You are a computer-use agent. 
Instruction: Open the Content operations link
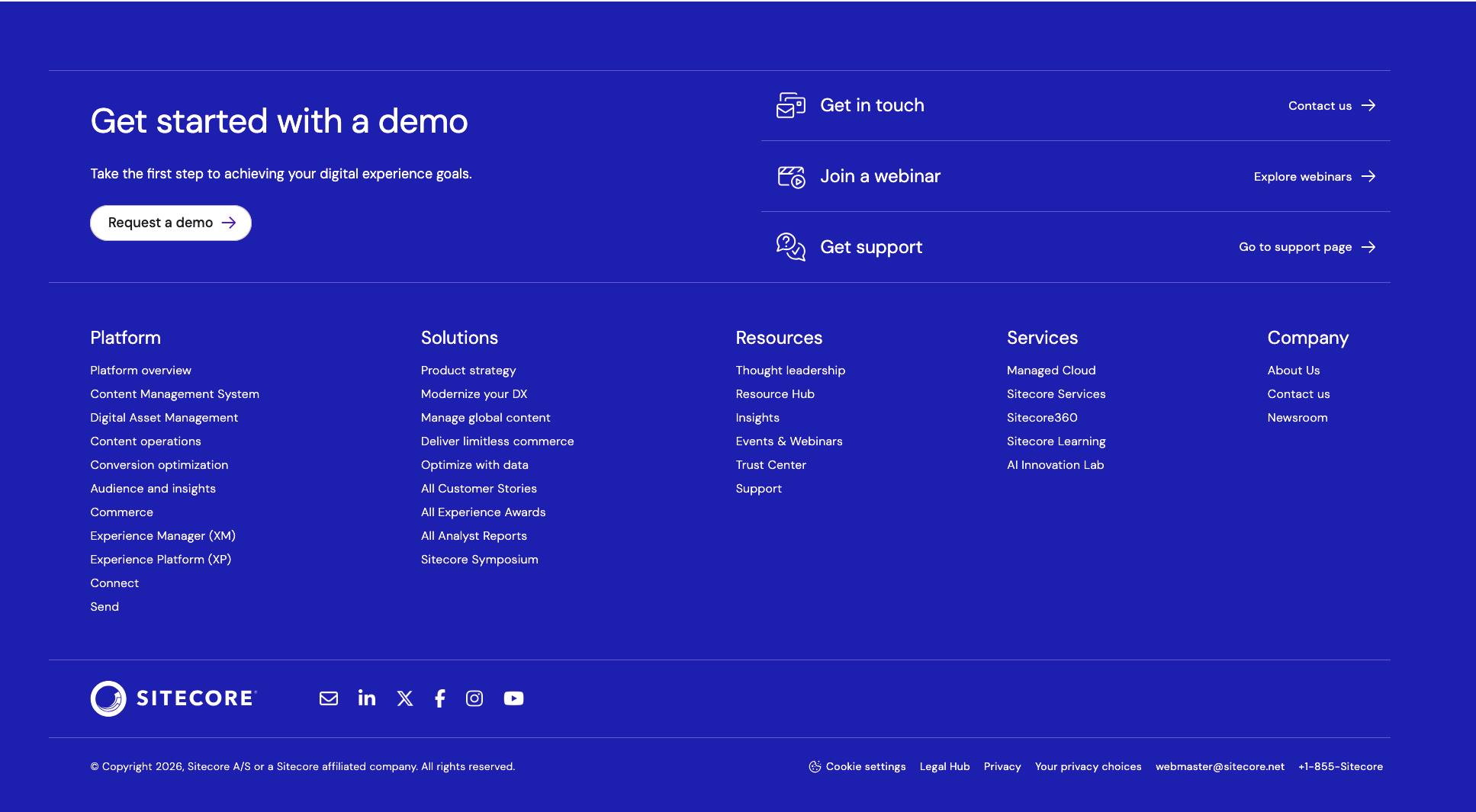(x=146, y=441)
